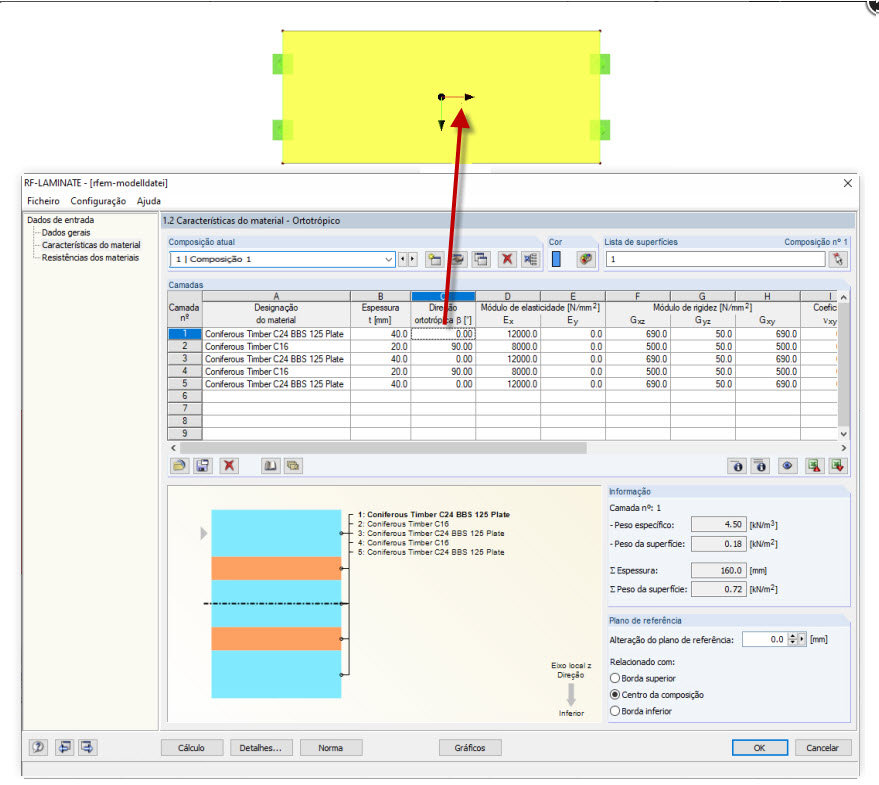
Task: Select previous composition with the left arrow
Action: click(x=403, y=260)
